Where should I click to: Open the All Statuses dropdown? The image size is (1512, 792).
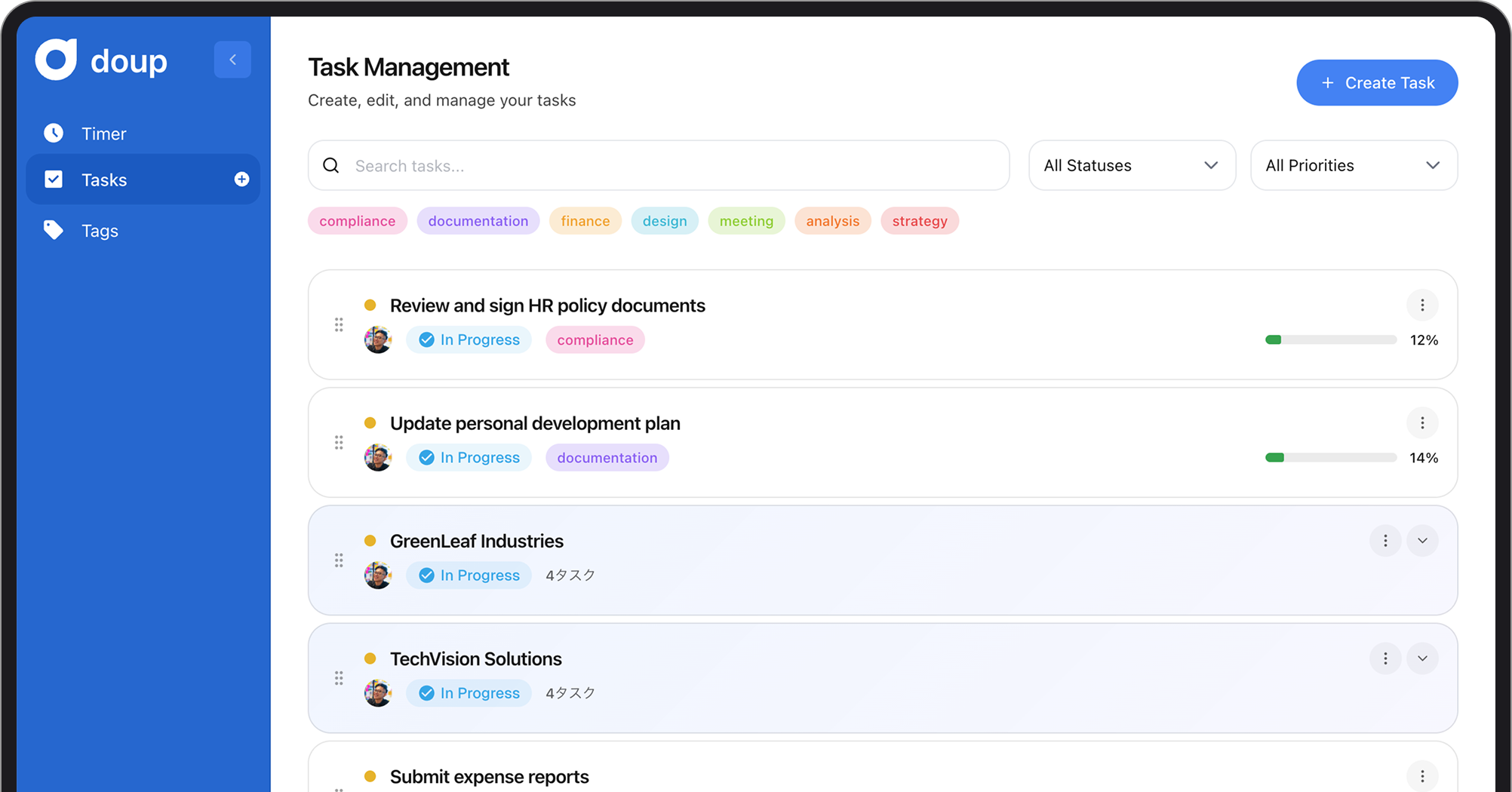[x=1132, y=165]
